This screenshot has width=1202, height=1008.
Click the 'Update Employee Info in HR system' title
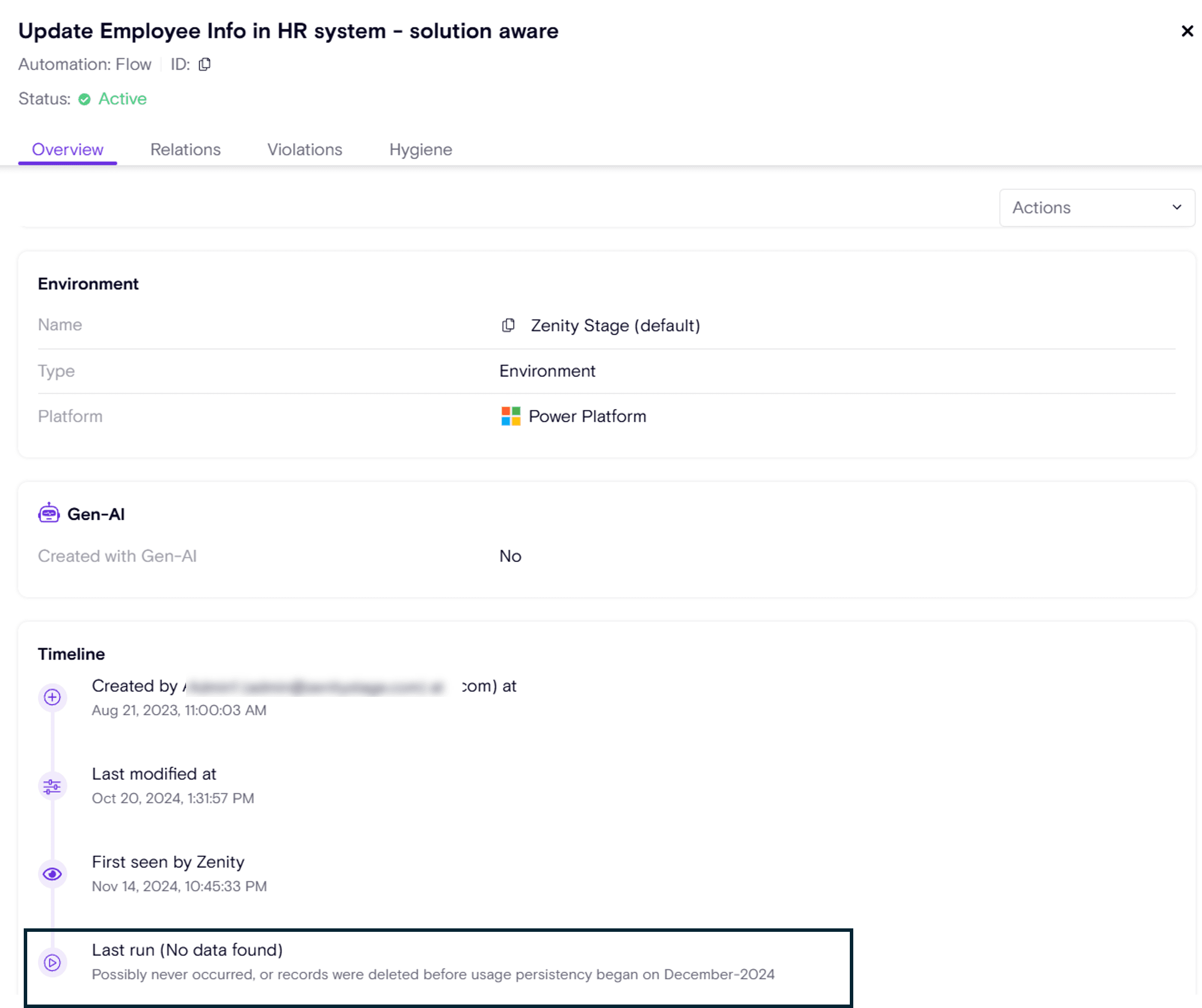click(x=288, y=31)
